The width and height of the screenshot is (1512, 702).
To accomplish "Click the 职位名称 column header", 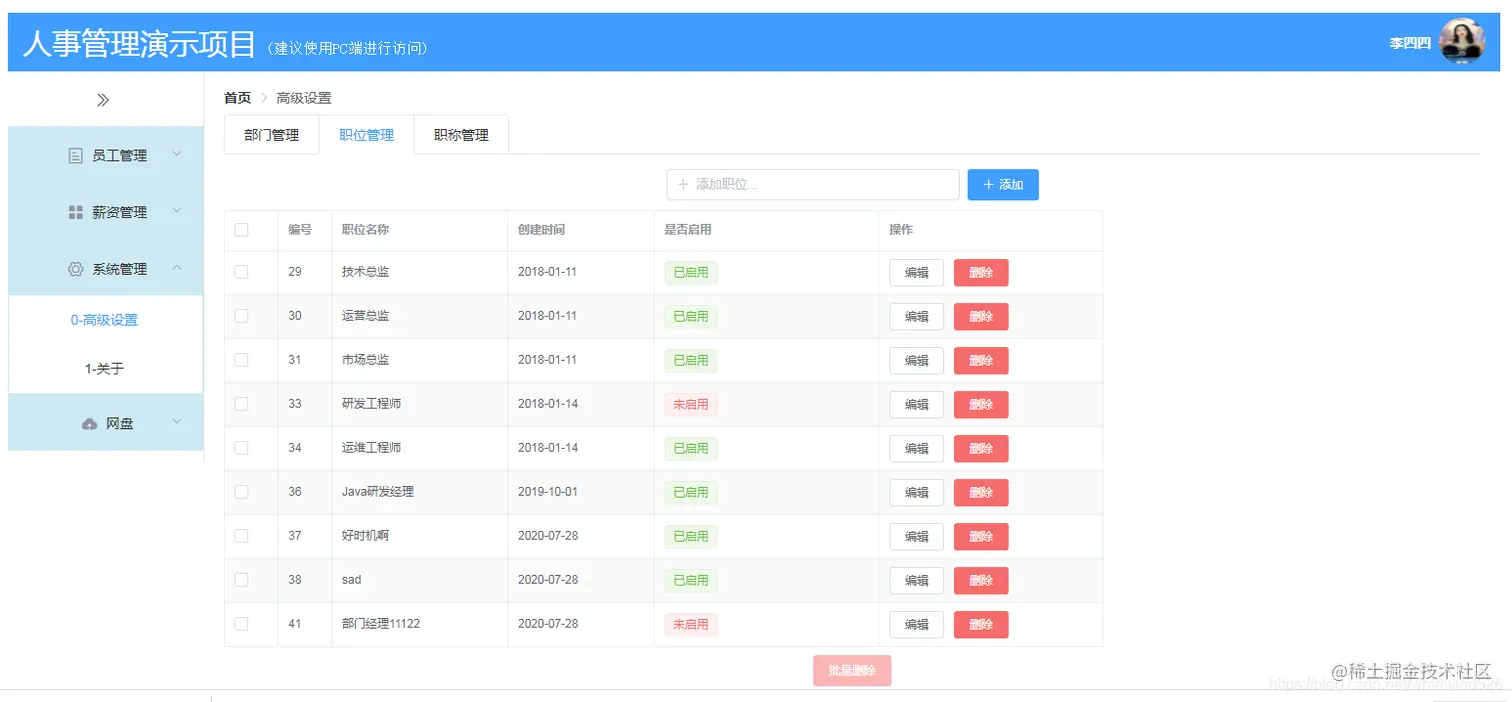I will click(365, 230).
